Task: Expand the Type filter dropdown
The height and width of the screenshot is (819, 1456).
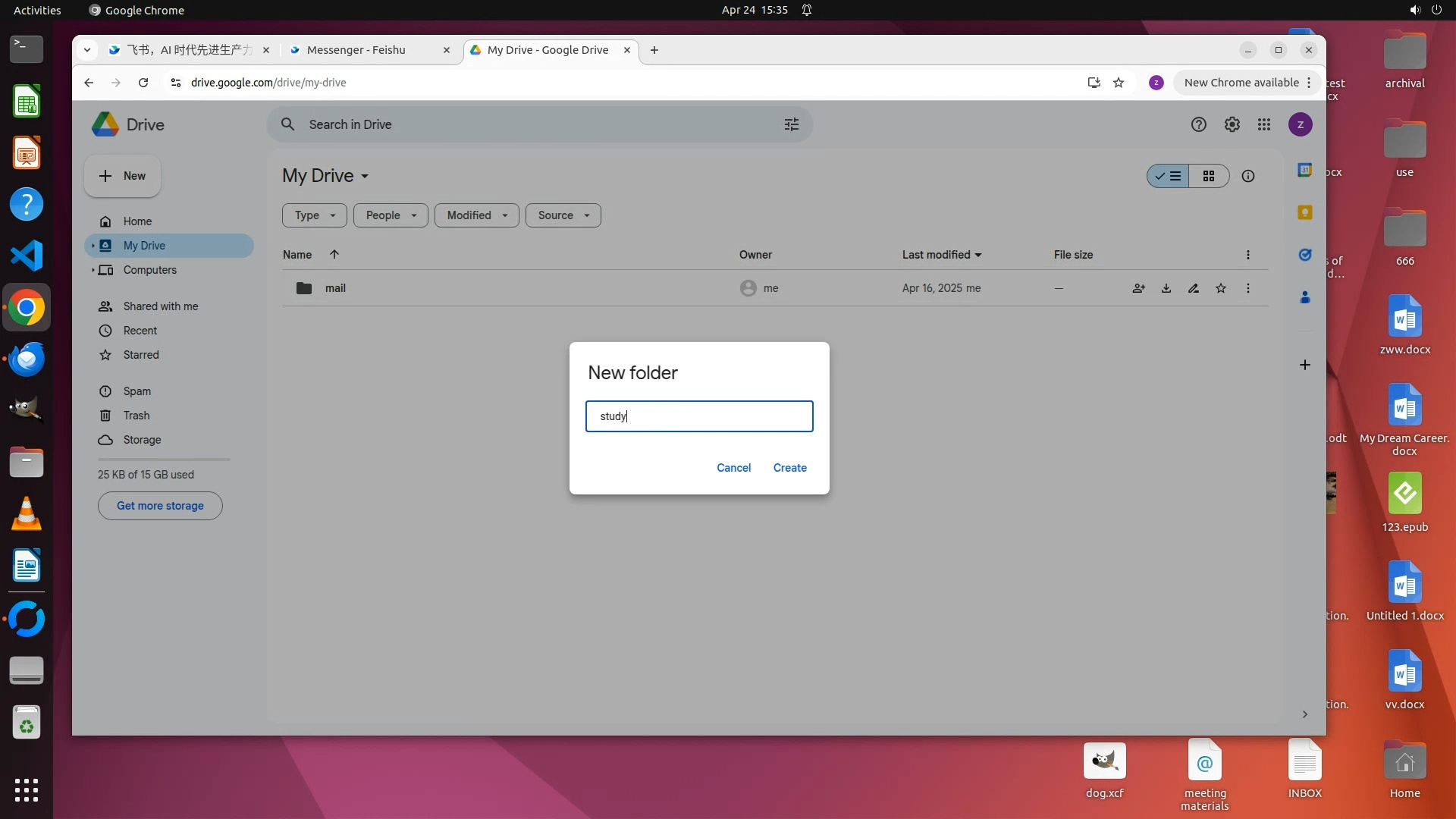Action: pos(314,215)
